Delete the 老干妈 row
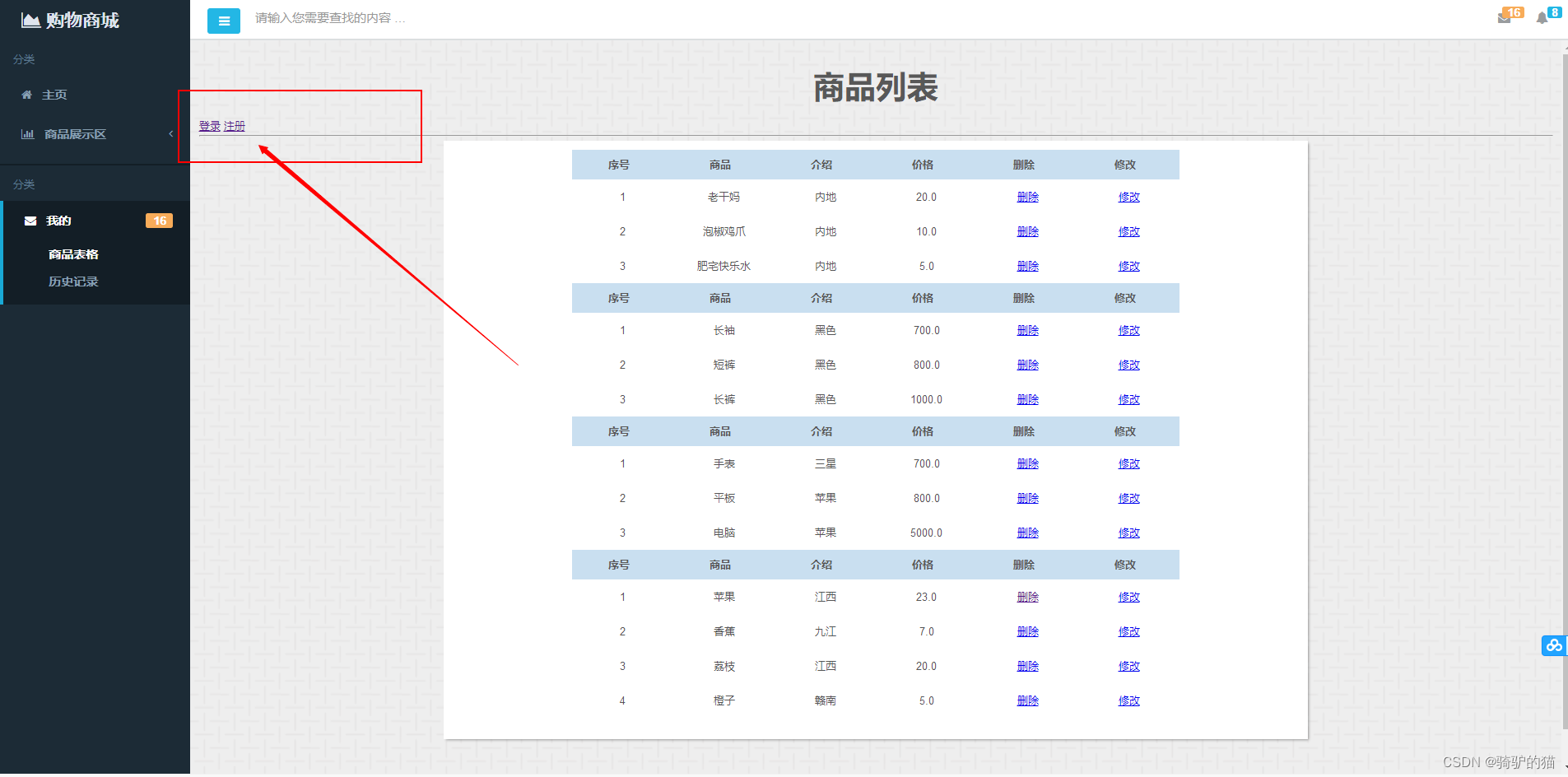 [1027, 197]
